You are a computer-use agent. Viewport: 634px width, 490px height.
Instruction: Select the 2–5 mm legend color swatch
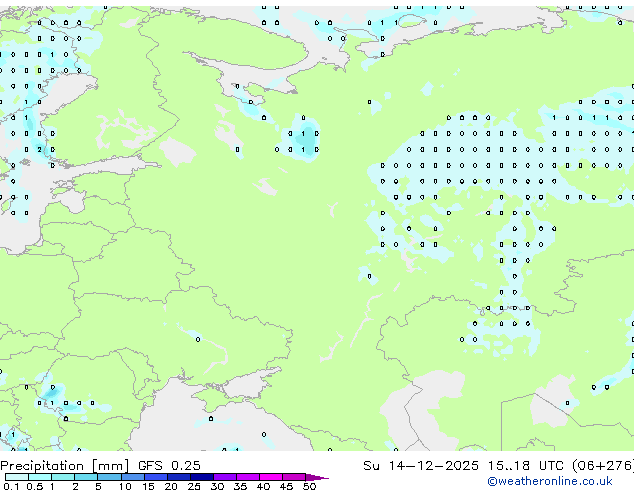point(86,477)
